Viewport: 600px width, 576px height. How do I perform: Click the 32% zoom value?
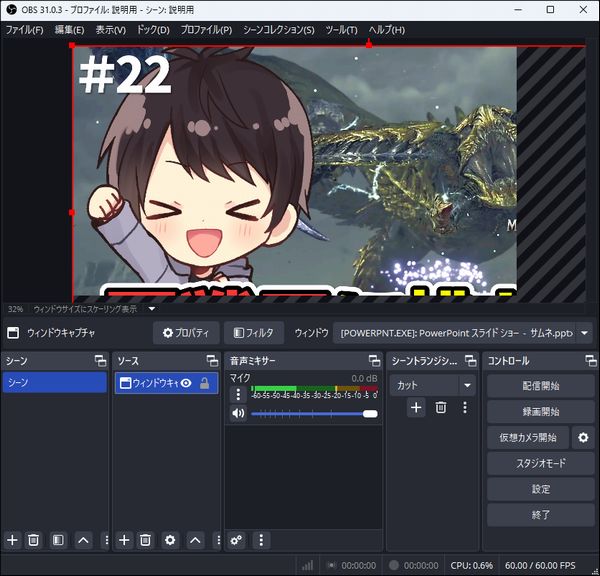click(15, 309)
